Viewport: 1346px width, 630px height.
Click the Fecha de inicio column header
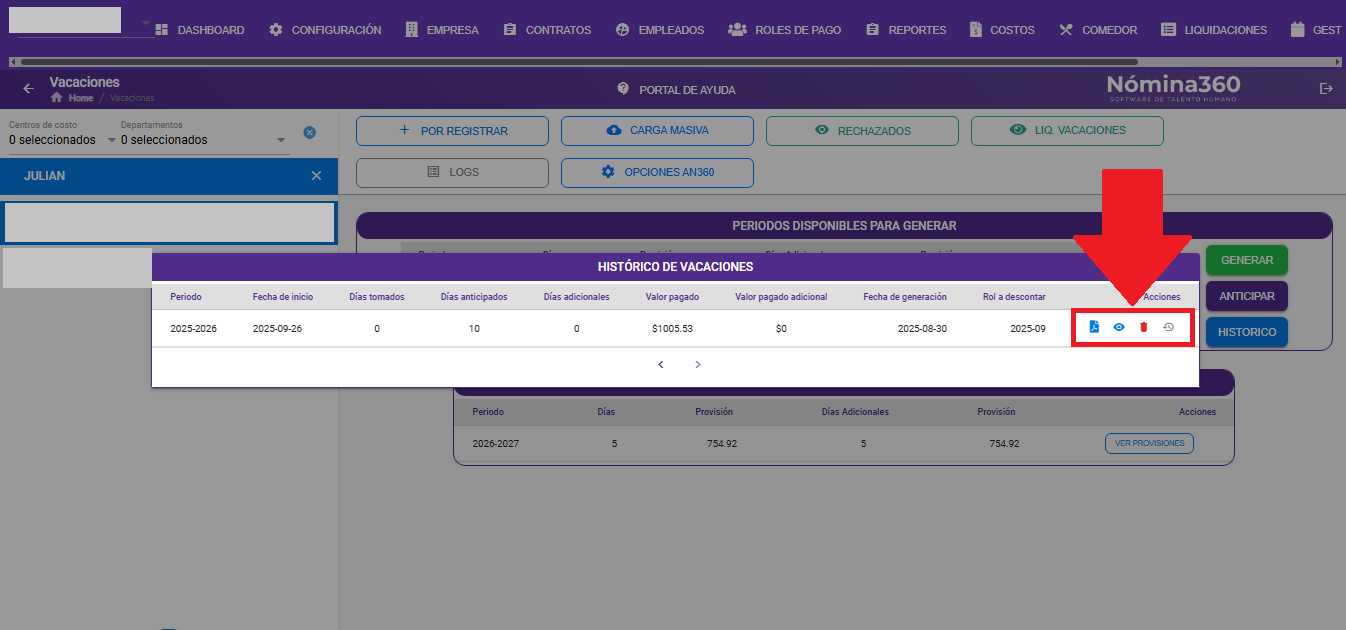pyautogui.click(x=283, y=297)
